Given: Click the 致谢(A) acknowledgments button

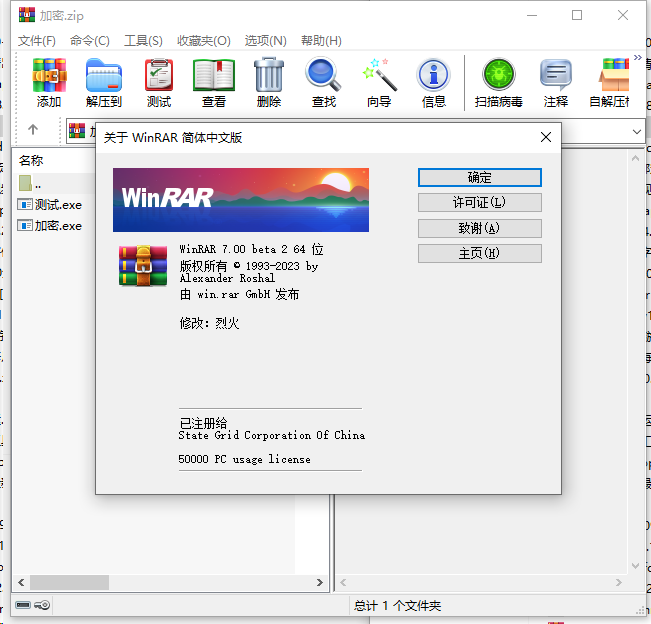Looking at the screenshot, I should tap(480, 228).
